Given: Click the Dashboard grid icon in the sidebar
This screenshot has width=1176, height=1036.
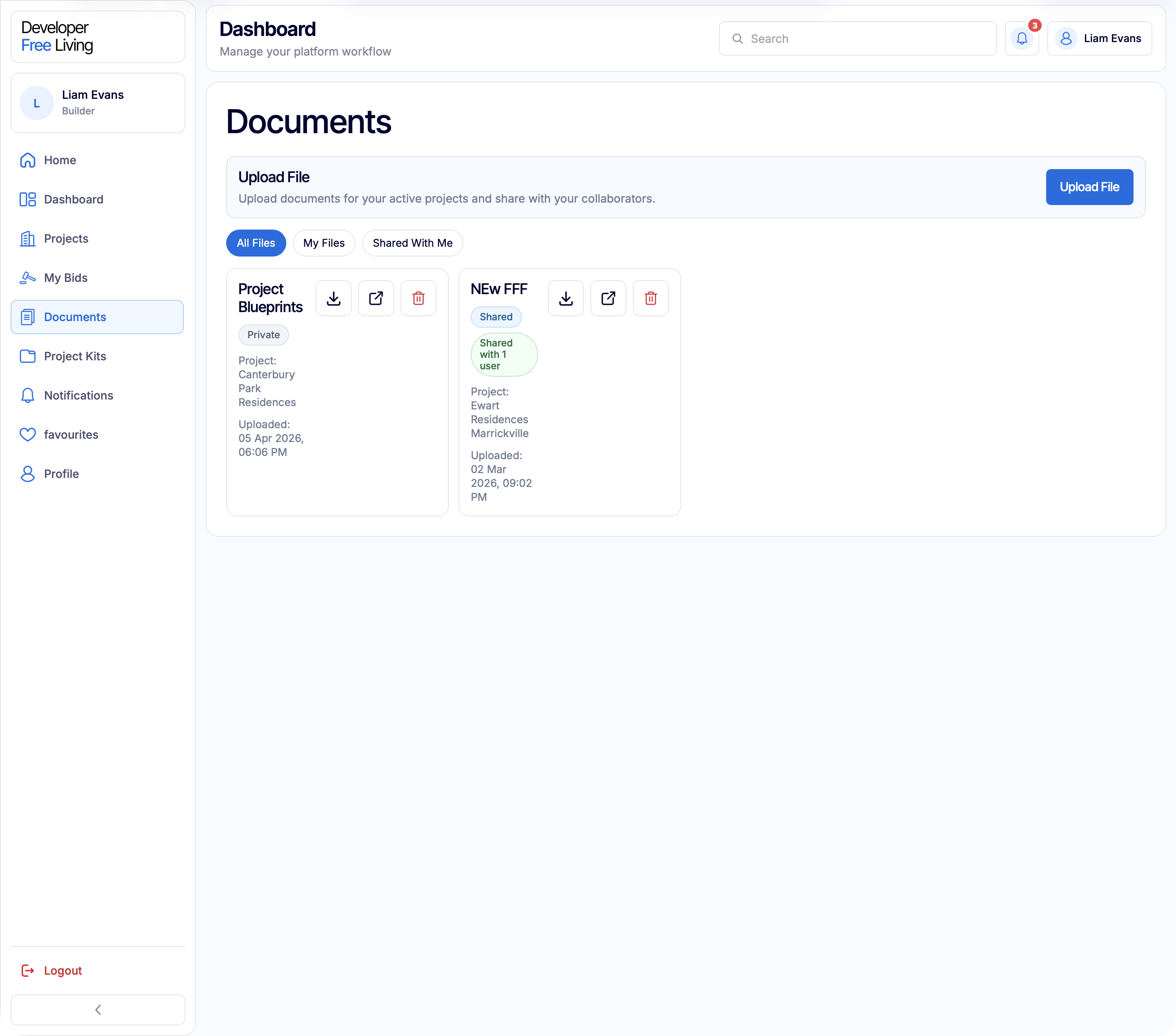Looking at the screenshot, I should pyautogui.click(x=28, y=199).
